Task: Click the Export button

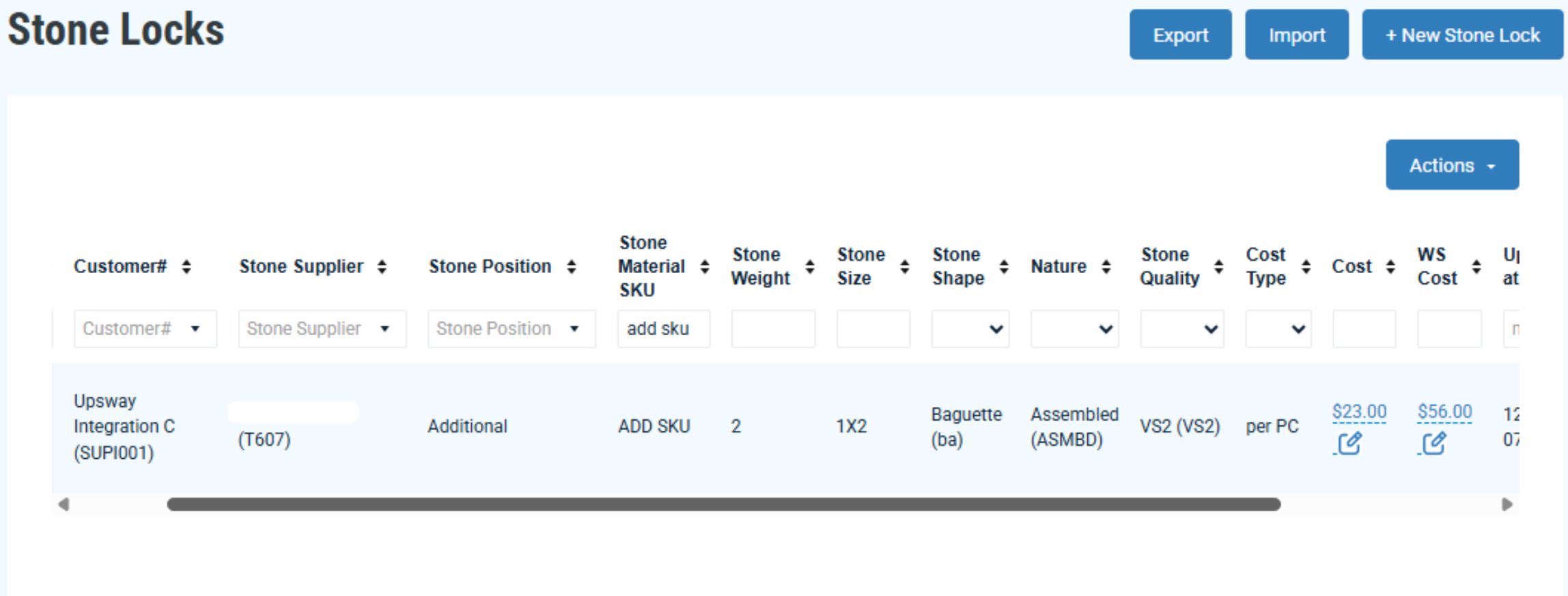Action: pos(1180,35)
